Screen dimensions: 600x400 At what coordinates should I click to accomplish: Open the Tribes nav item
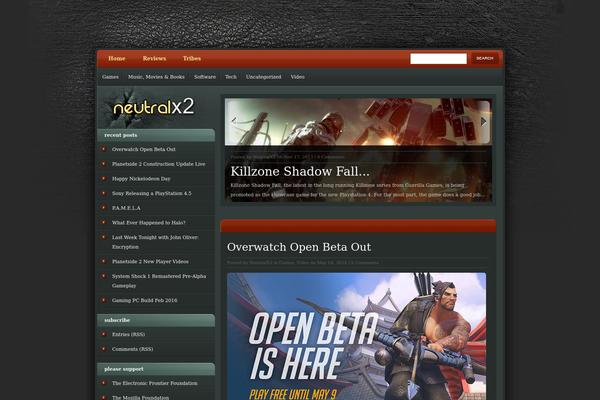(192, 59)
